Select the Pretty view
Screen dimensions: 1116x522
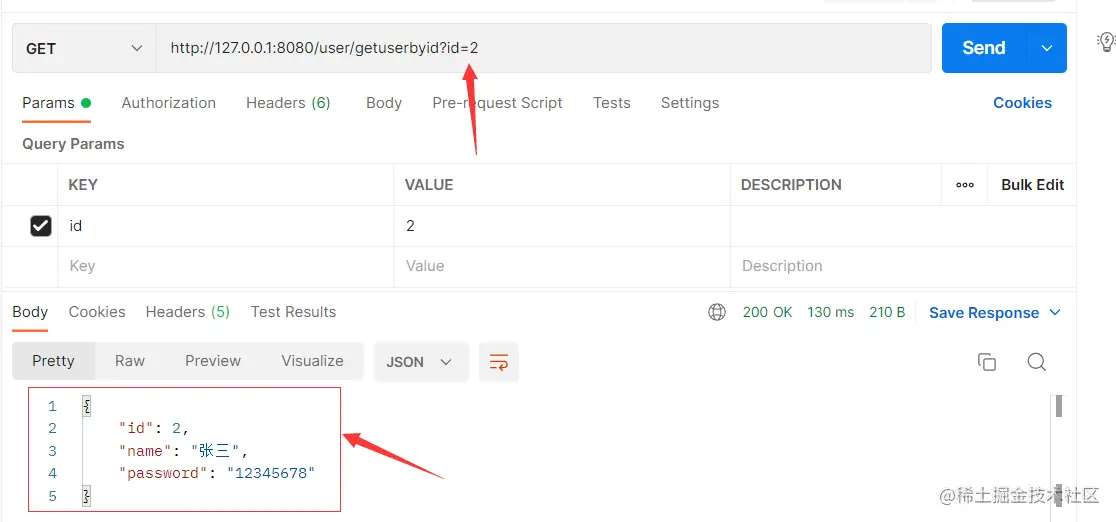(53, 361)
